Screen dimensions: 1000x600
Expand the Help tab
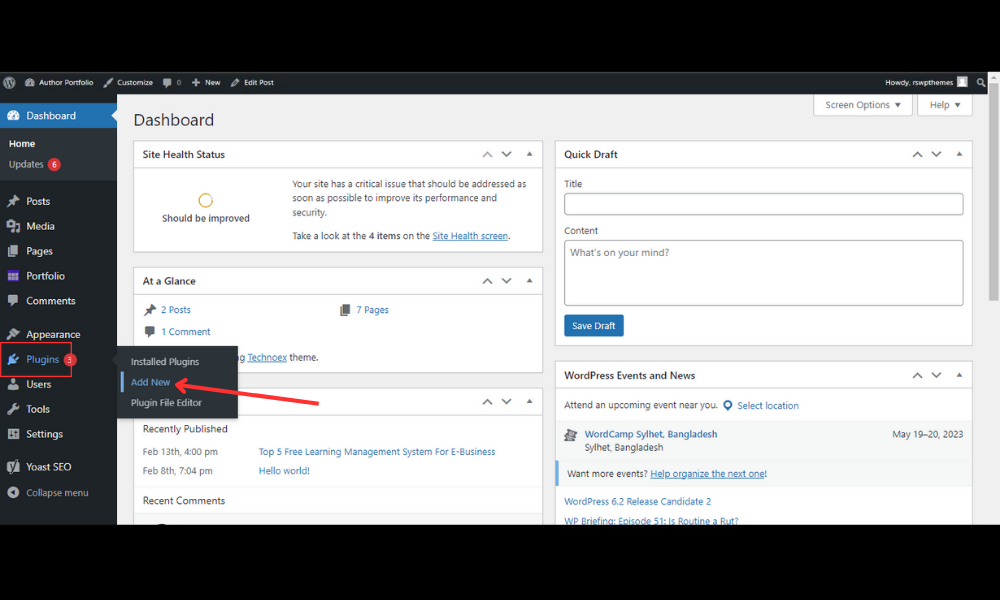tap(945, 105)
